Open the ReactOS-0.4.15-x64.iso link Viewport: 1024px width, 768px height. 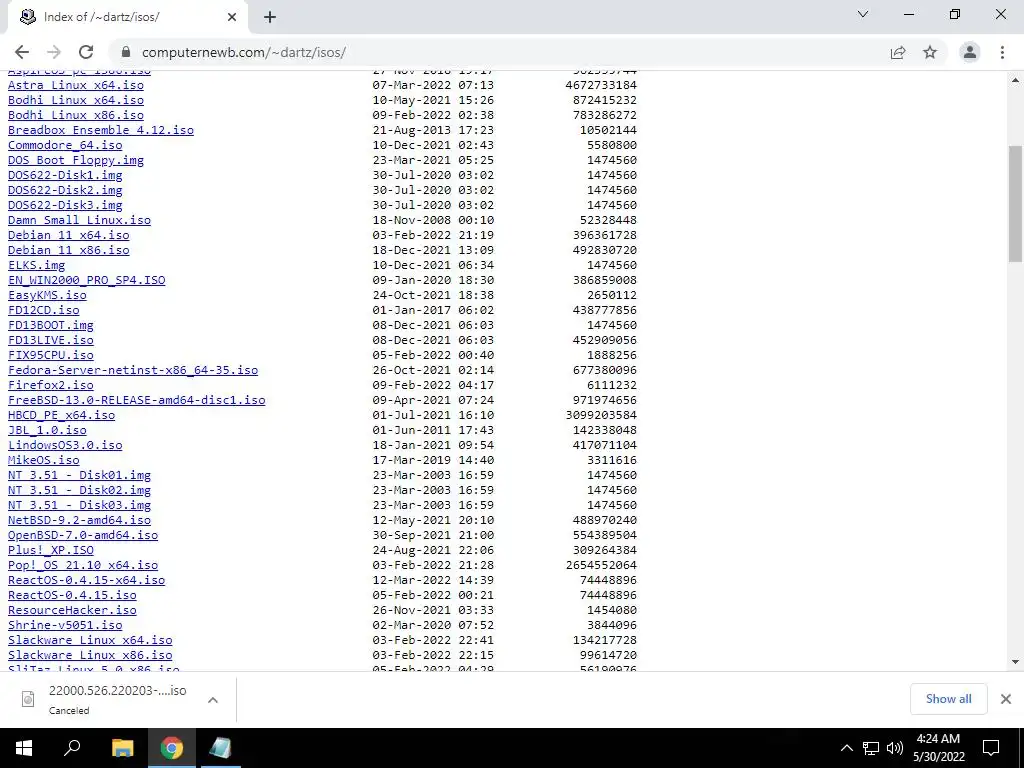click(x=87, y=581)
